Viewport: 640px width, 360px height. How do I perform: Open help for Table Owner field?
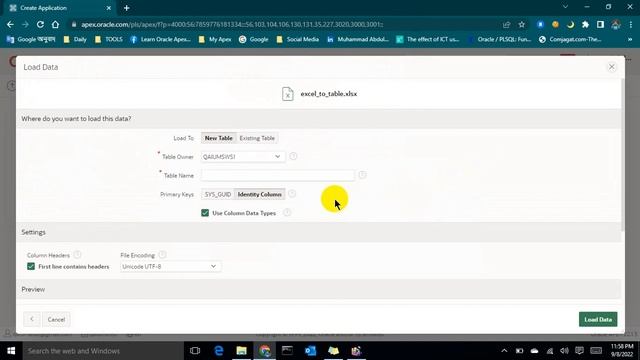(293, 156)
